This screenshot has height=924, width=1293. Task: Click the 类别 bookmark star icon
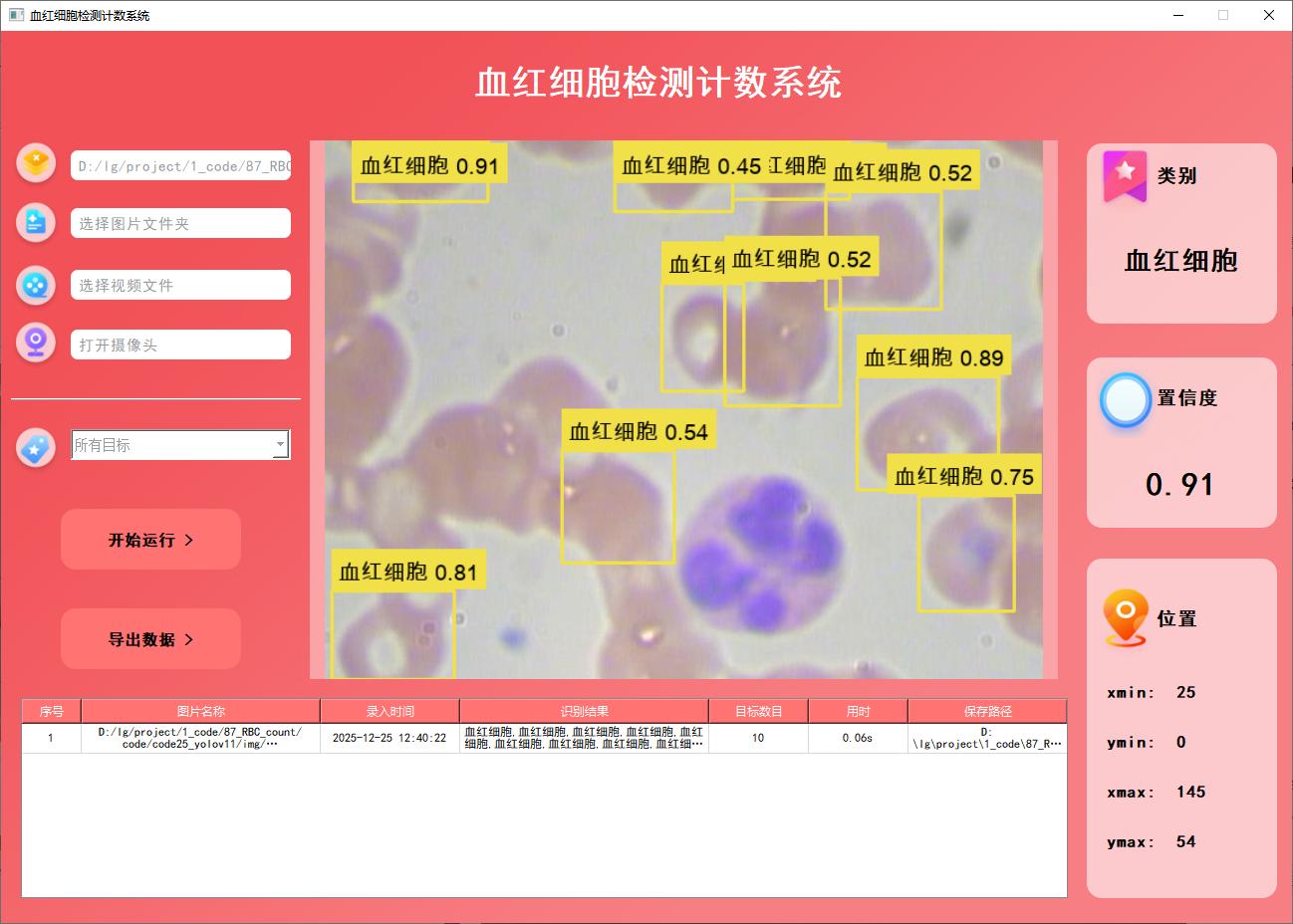tap(1125, 175)
